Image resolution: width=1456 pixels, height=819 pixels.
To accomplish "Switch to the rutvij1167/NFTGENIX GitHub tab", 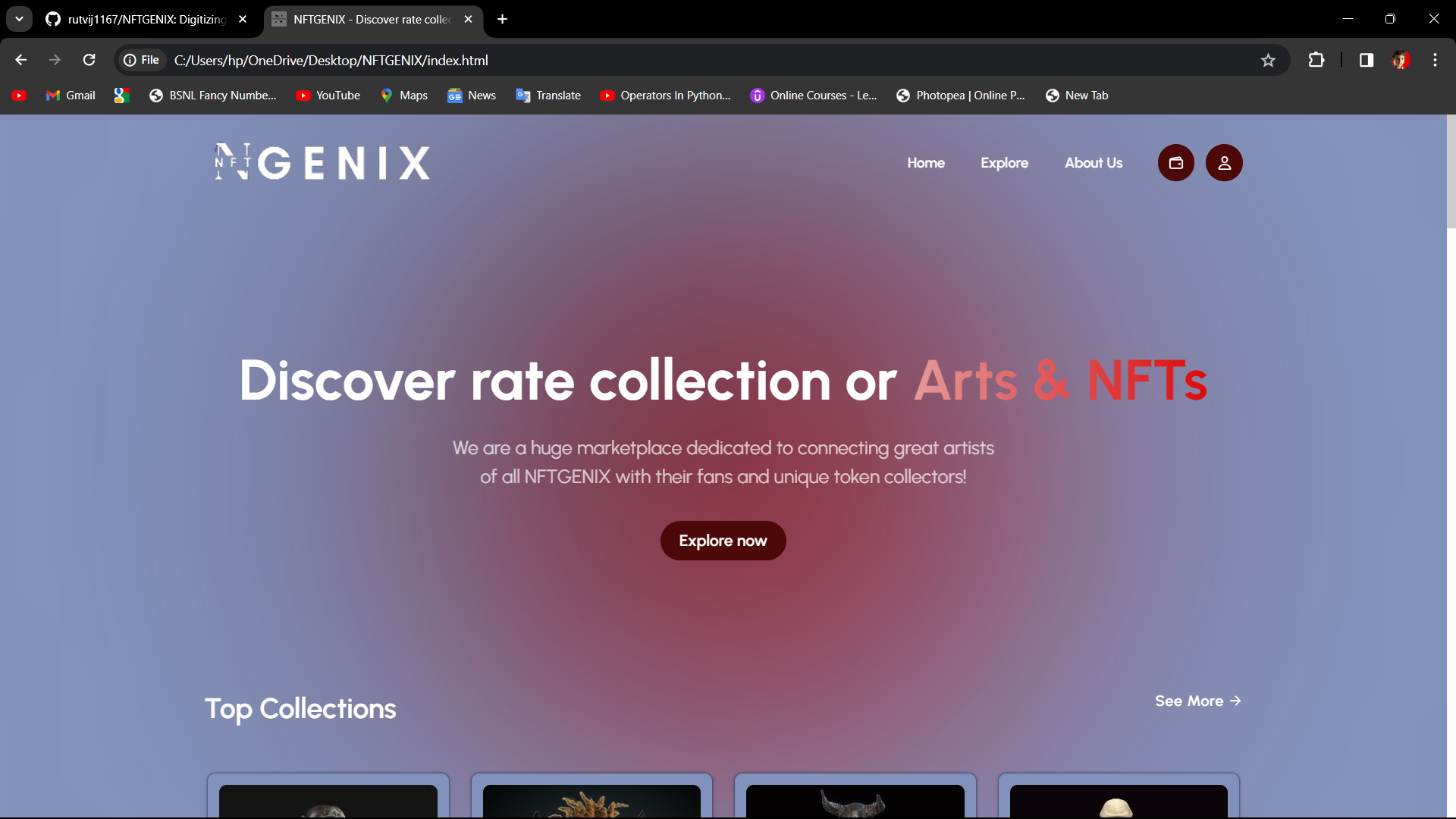I will (146, 19).
